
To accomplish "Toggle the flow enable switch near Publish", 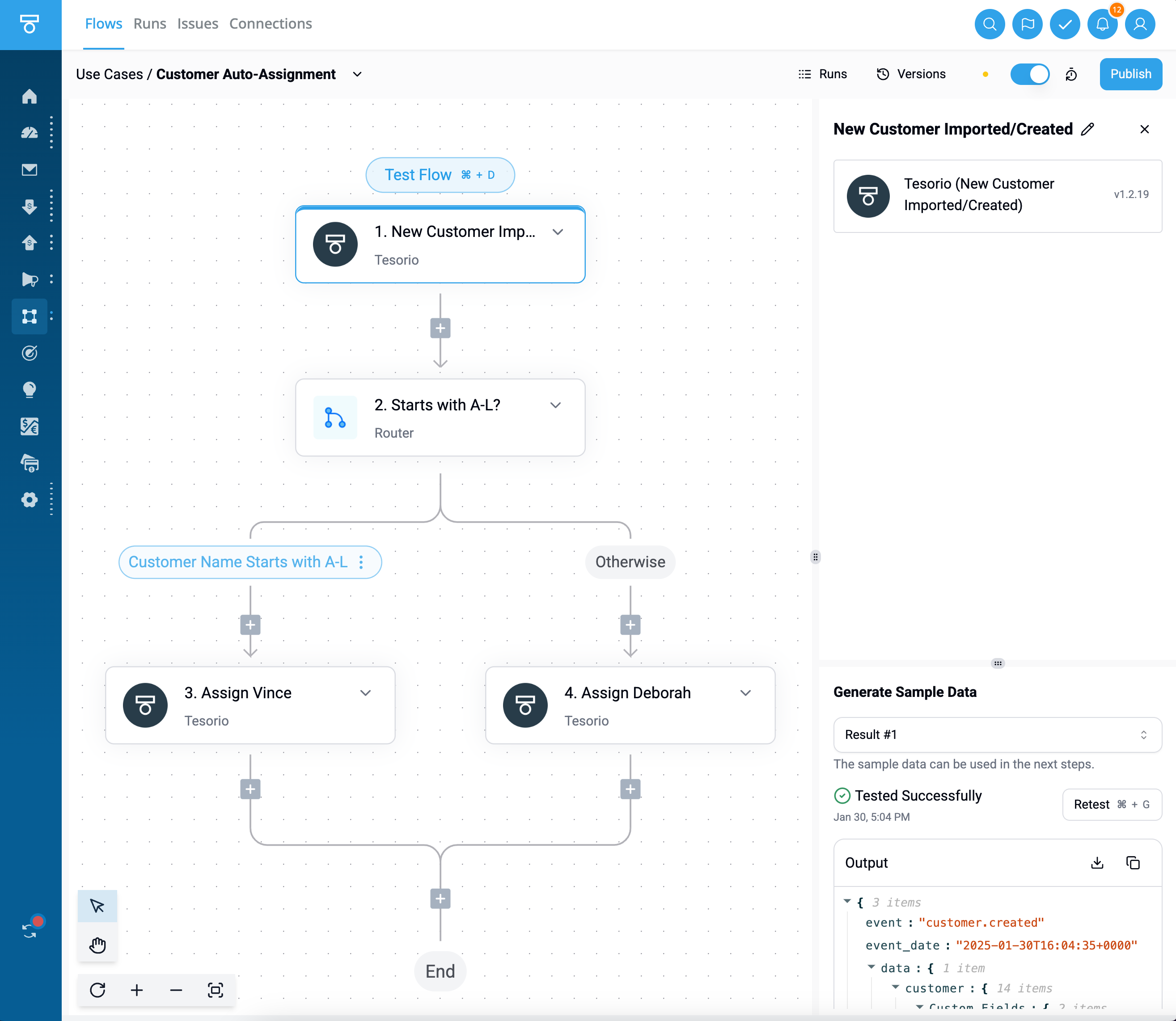I will tap(1030, 74).
